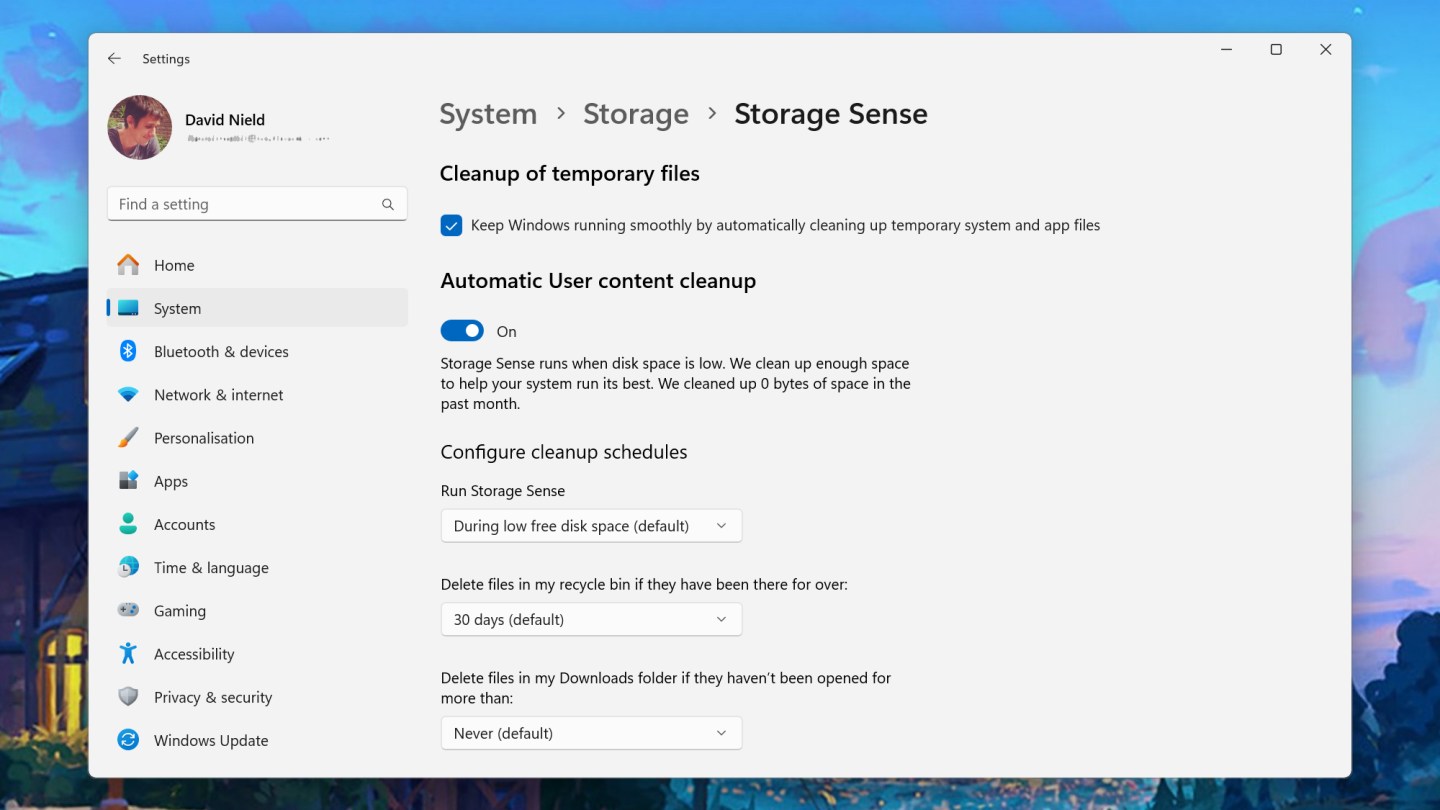Open Windows Update settings
Screen dimensions: 1440x810
(x=210, y=740)
